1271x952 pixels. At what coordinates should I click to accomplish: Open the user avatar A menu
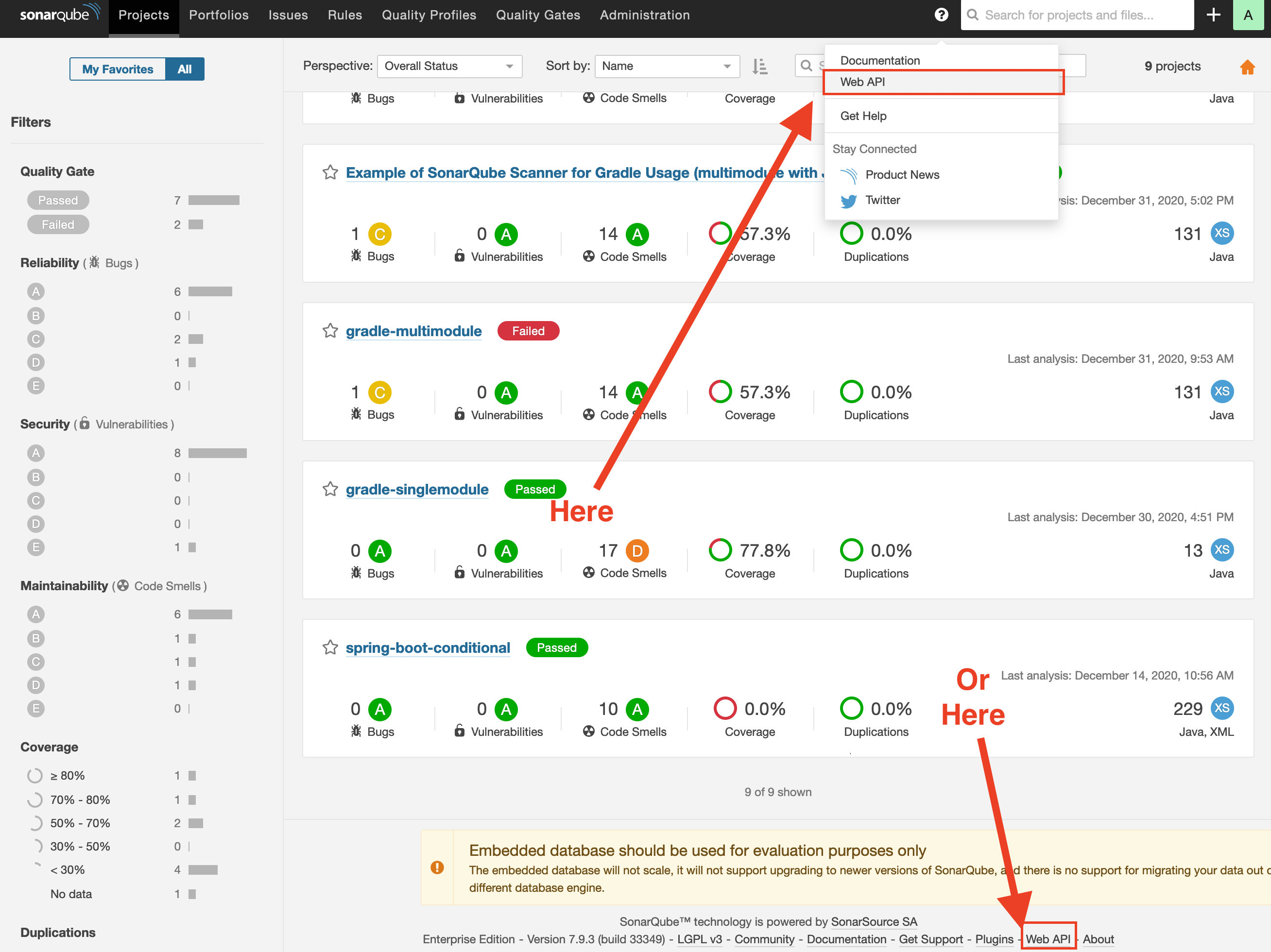(x=1248, y=15)
